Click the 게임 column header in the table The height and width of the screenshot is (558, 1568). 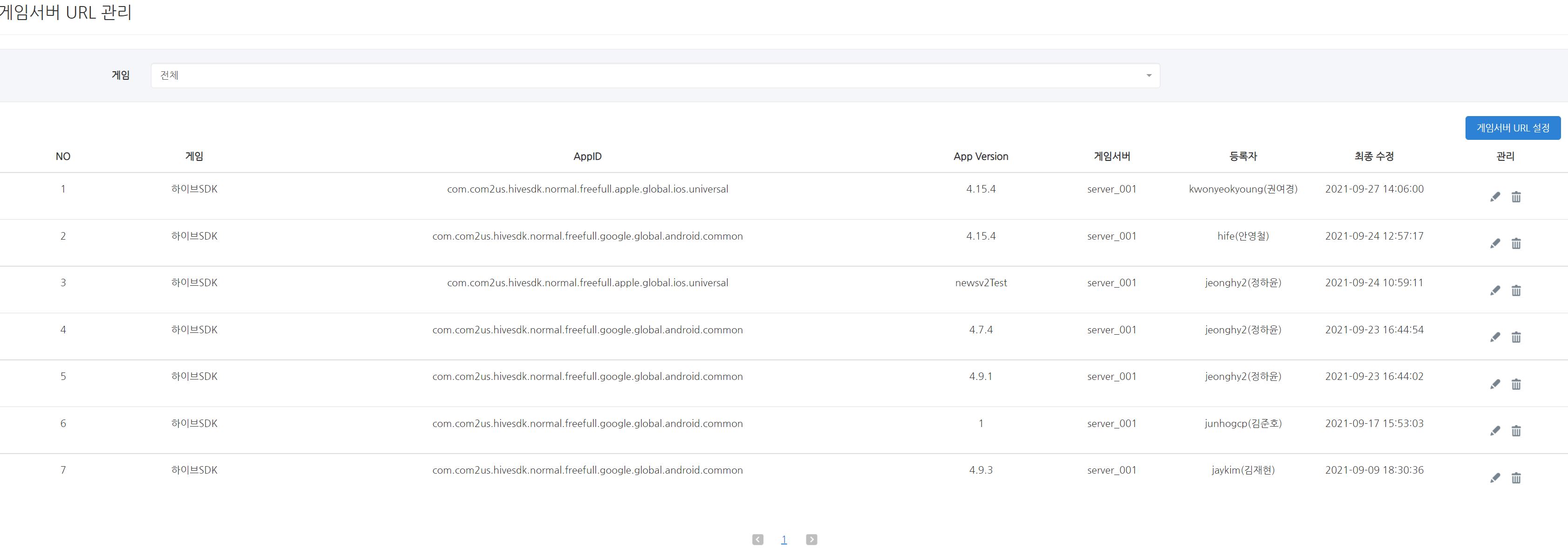click(194, 157)
